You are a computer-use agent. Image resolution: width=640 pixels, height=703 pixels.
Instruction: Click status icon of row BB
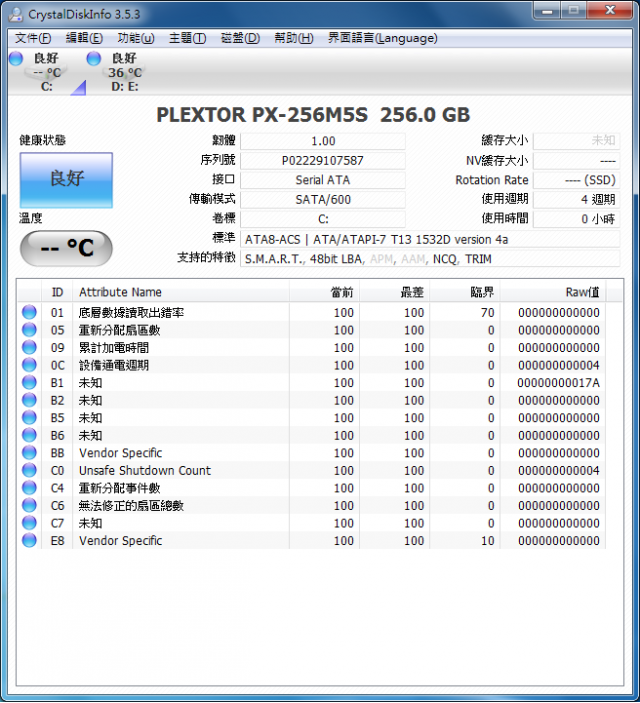pyautogui.click(x=29, y=452)
